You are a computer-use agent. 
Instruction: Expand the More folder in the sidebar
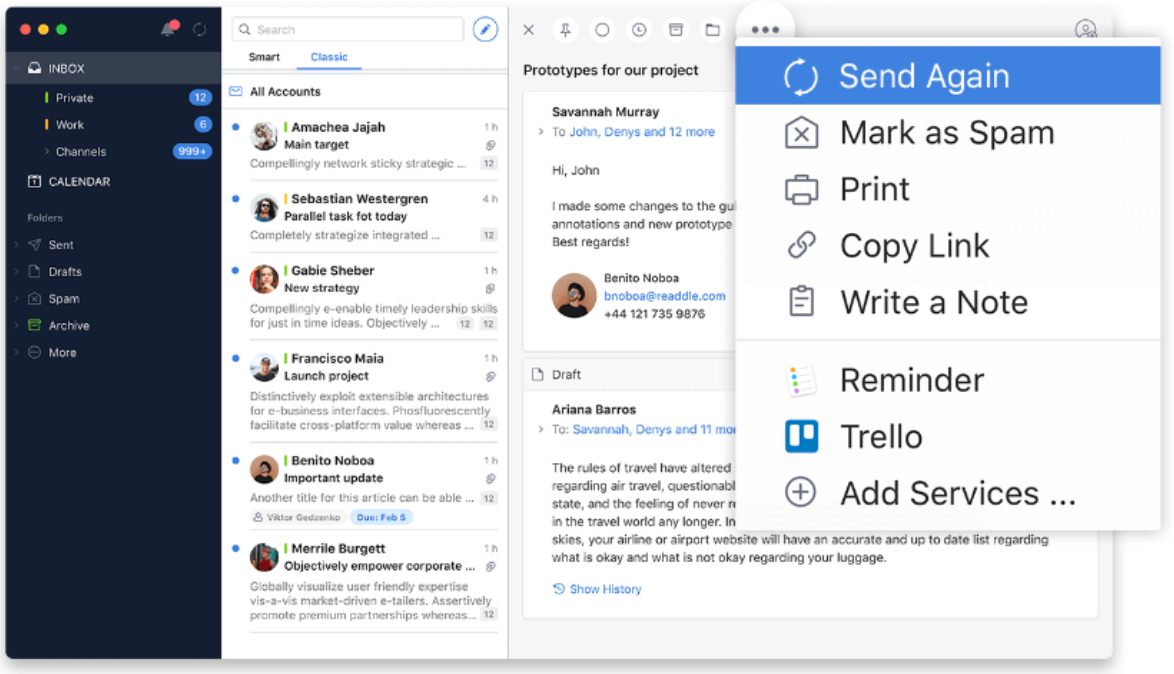coord(16,353)
